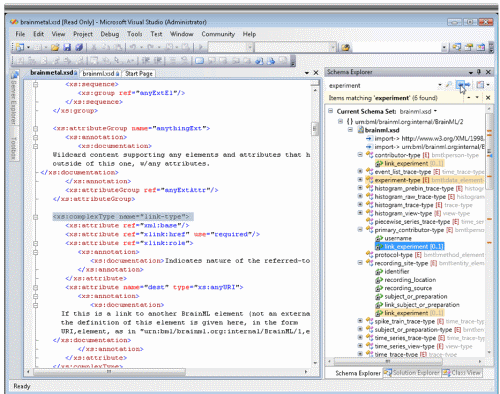Open the Current Schema Set brainml.xsd dropdown
Image resolution: width=500 pixels, height=394 pixels.
[435, 111]
